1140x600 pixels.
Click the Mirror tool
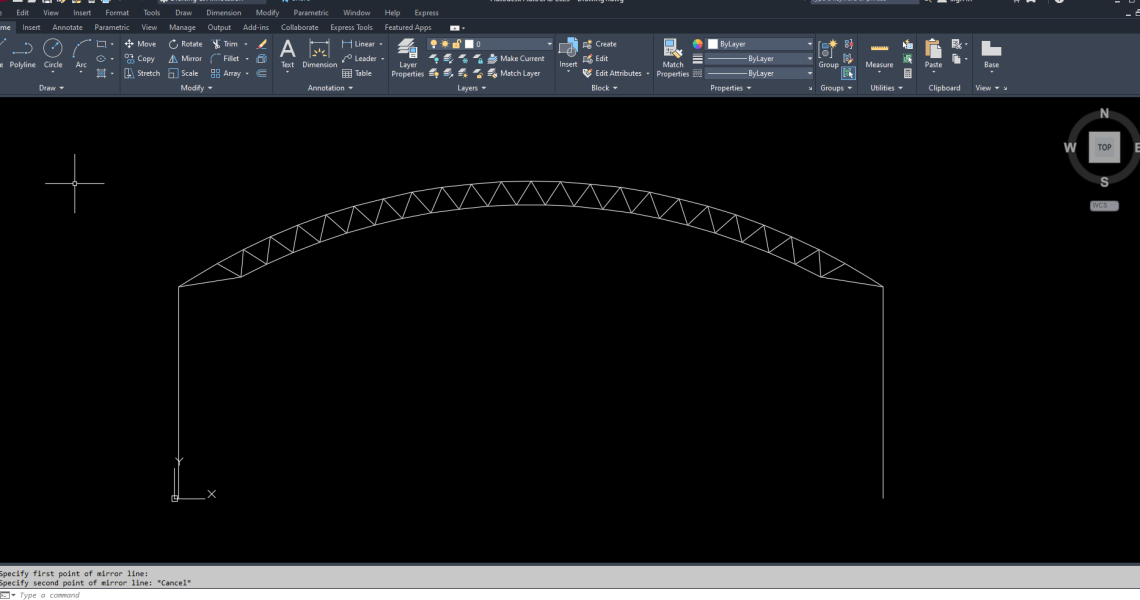pos(185,59)
